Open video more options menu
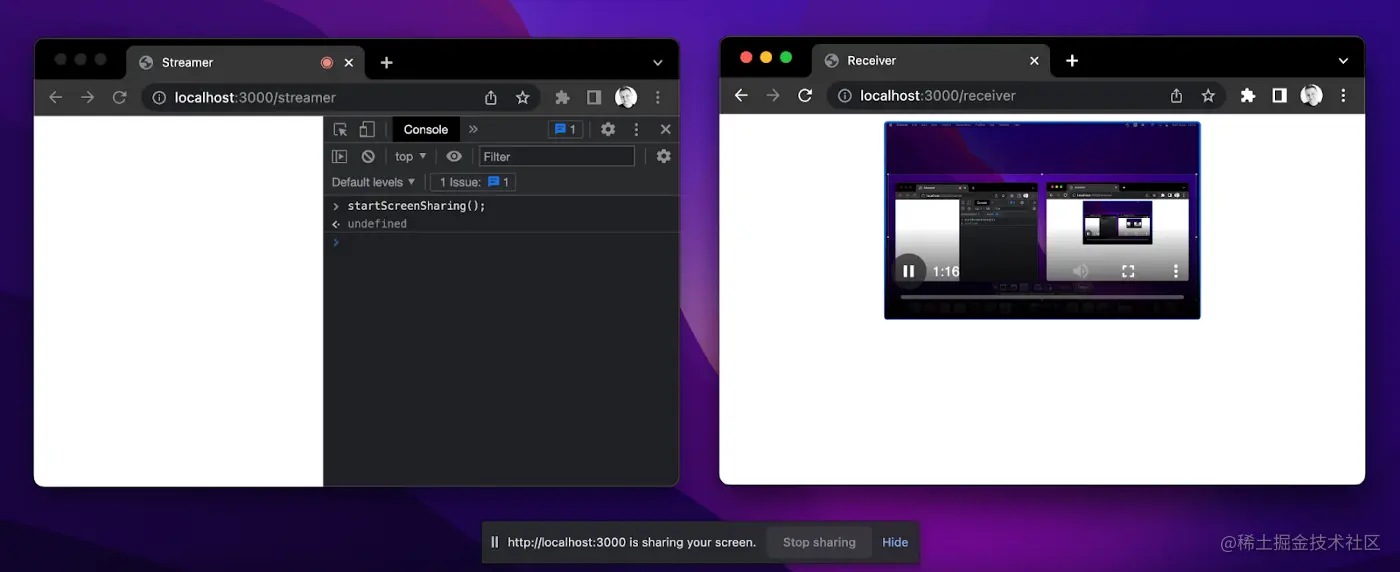The width and height of the screenshot is (1400, 572). point(1176,271)
